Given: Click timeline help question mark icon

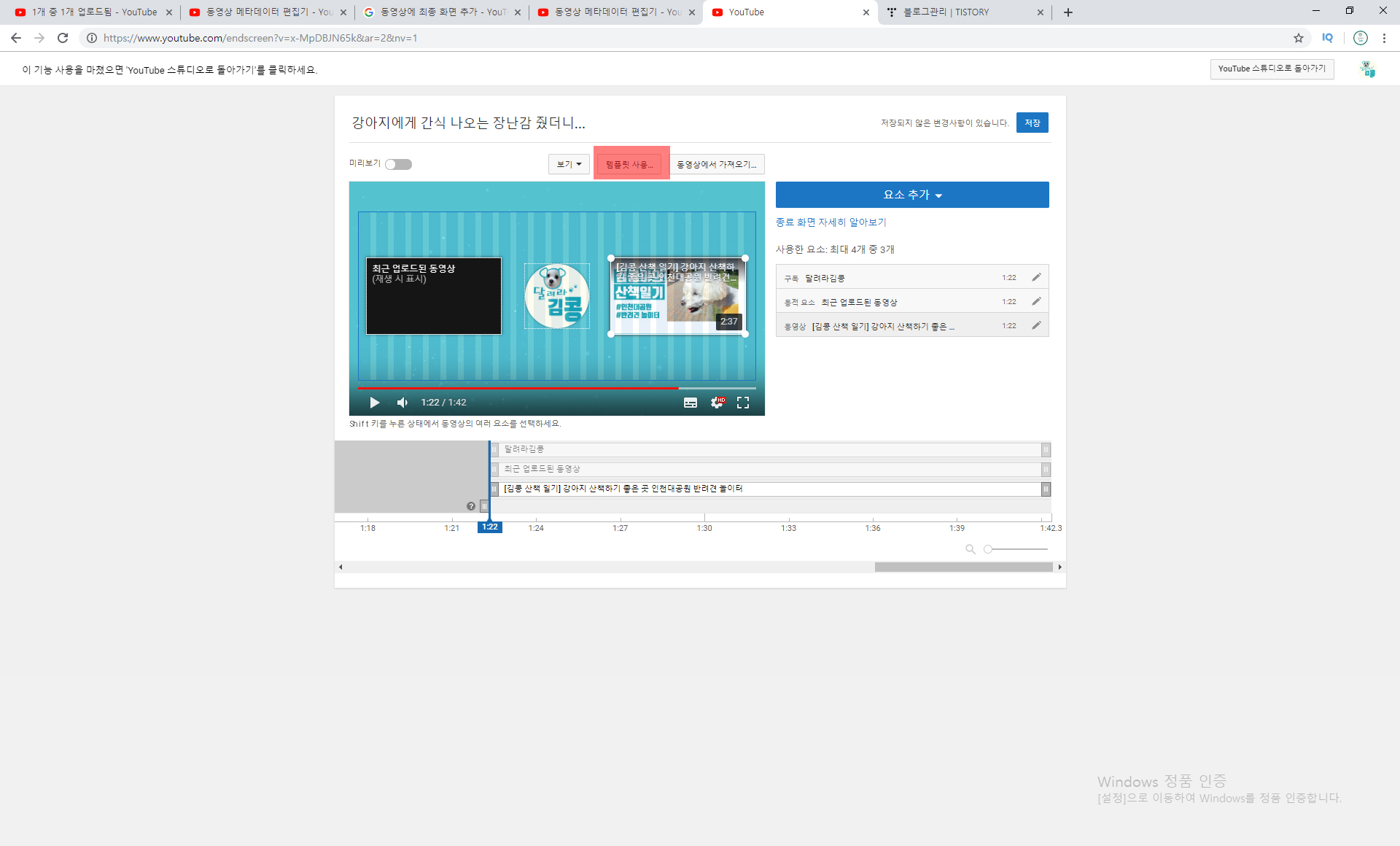Looking at the screenshot, I should (471, 506).
